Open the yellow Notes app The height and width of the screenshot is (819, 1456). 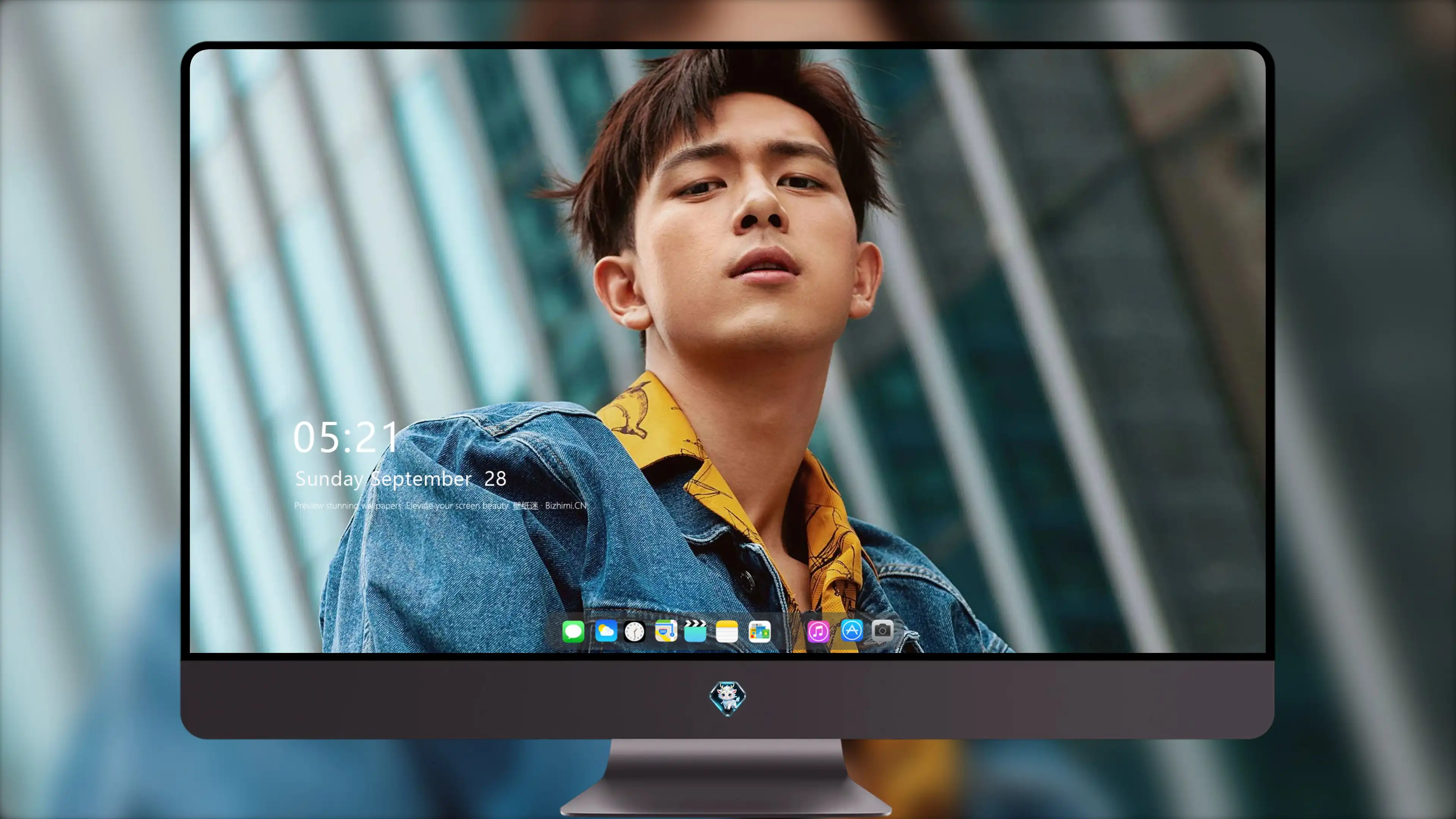click(727, 631)
